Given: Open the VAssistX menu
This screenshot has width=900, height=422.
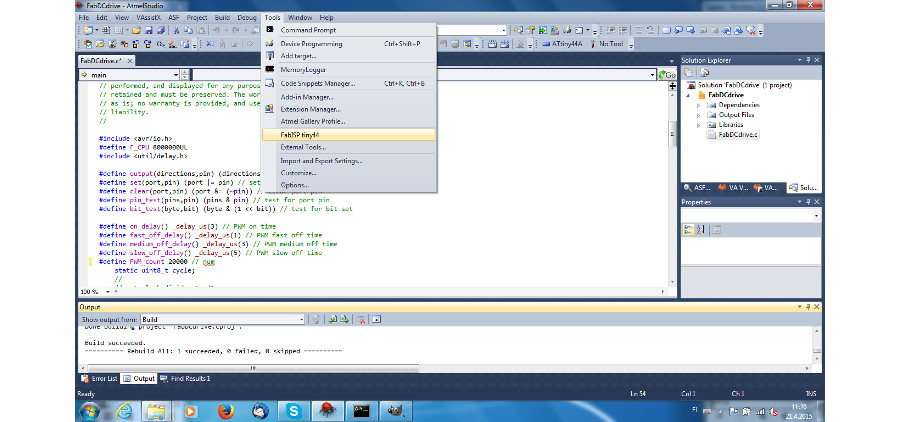Looking at the screenshot, I should click(x=149, y=18).
